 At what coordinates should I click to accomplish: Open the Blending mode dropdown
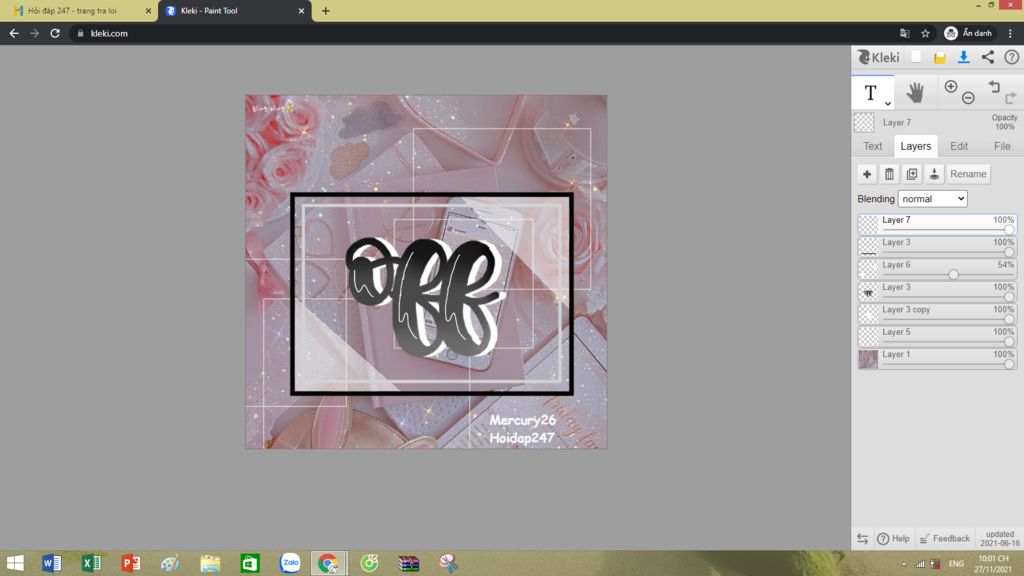[932, 198]
